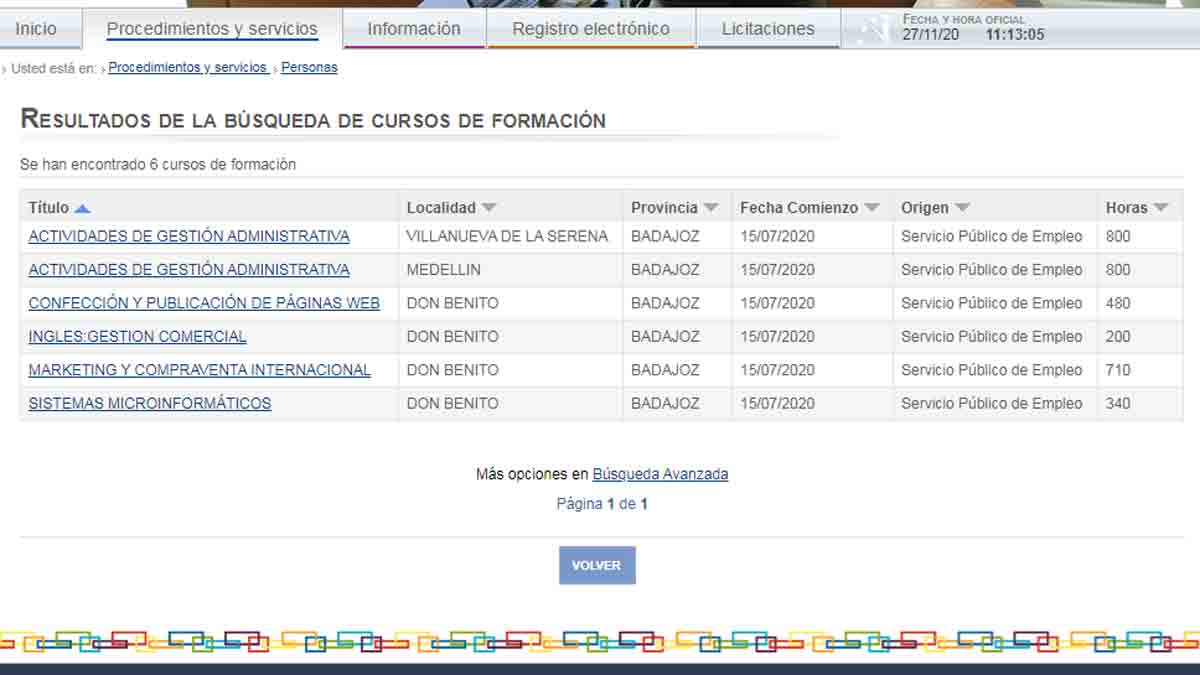This screenshot has height=675, width=1200.
Task: Open the Inglés: Gestión Comercial course
Action: coord(137,337)
